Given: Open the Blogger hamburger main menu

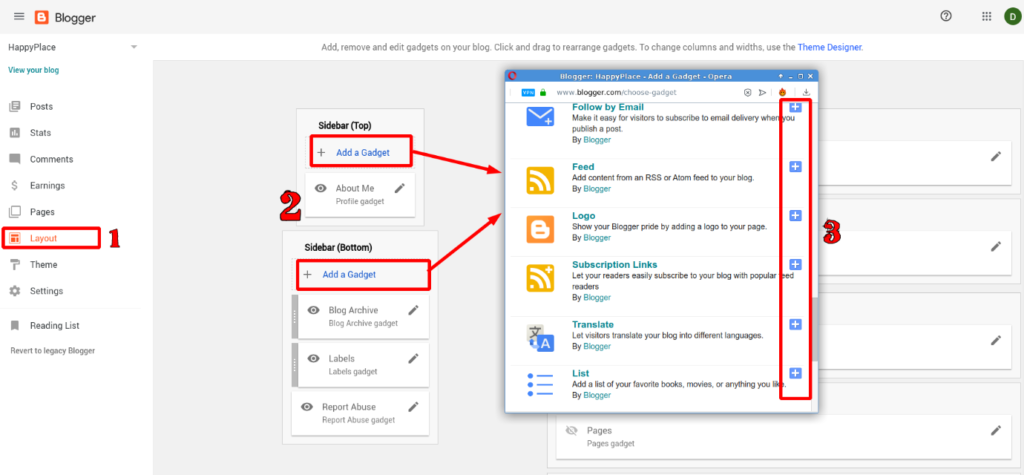Looking at the screenshot, I should tap(19, 17).
